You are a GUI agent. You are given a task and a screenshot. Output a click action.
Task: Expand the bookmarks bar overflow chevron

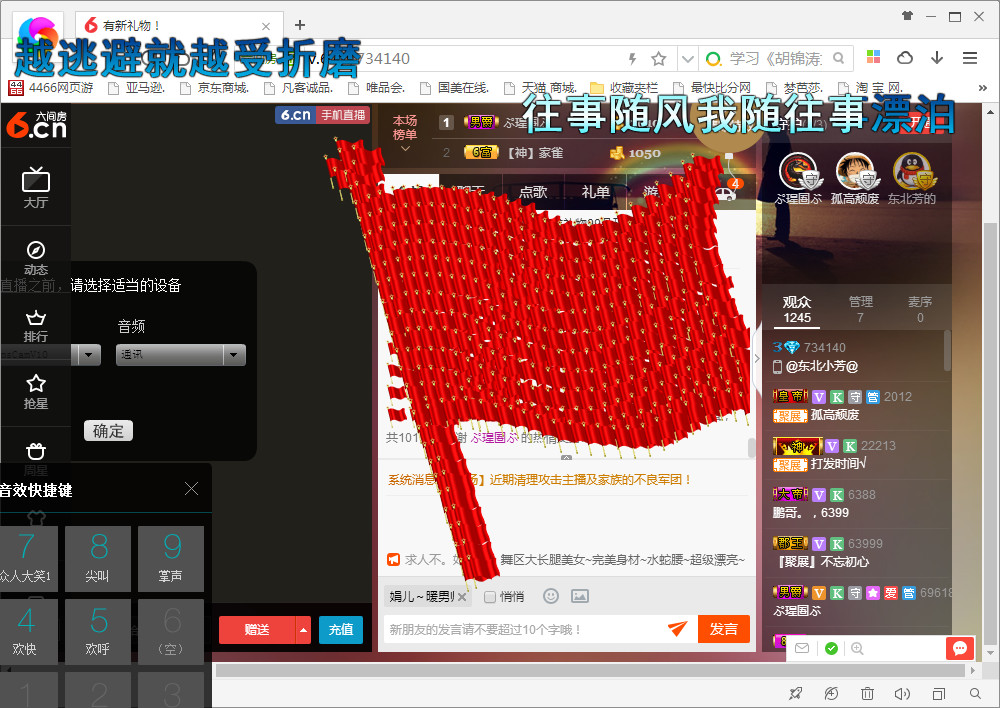[983, 87]
